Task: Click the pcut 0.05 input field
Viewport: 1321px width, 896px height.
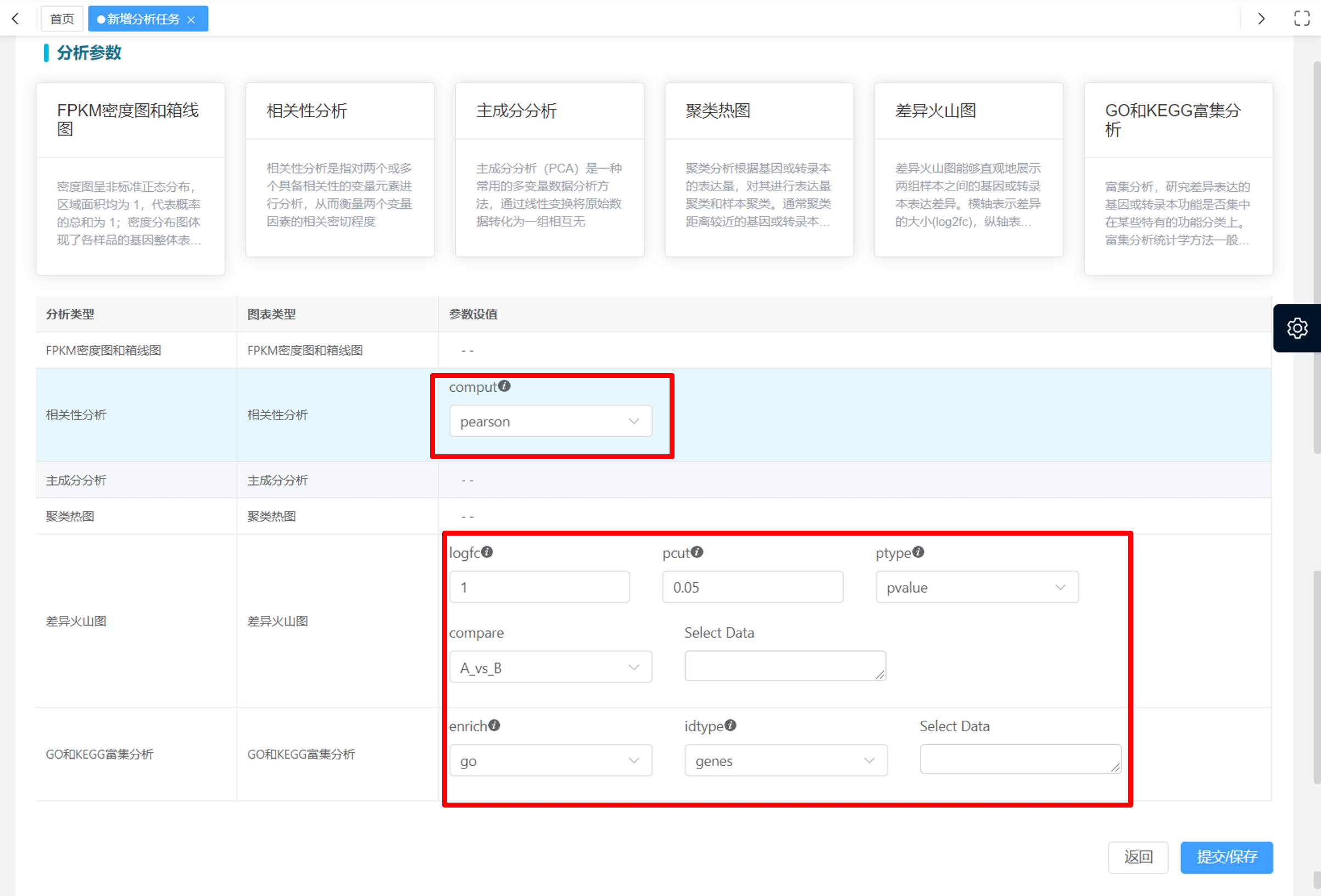Action: [753, 587]
